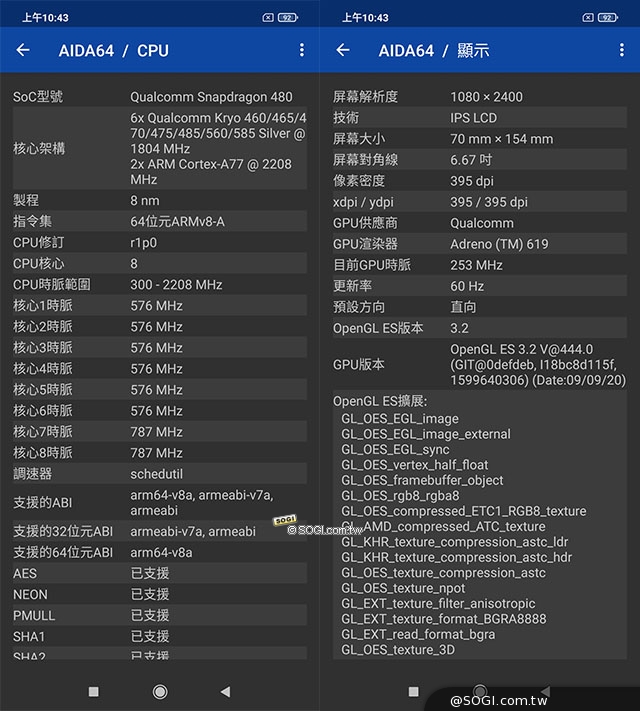Select '253 MHz' GPU clock value
640x711 pixels.
point(476,265)
